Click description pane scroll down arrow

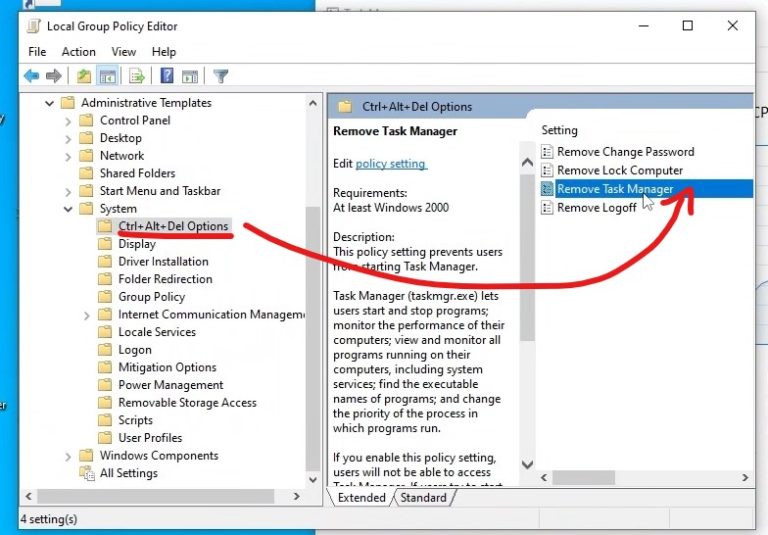(527, 464)
